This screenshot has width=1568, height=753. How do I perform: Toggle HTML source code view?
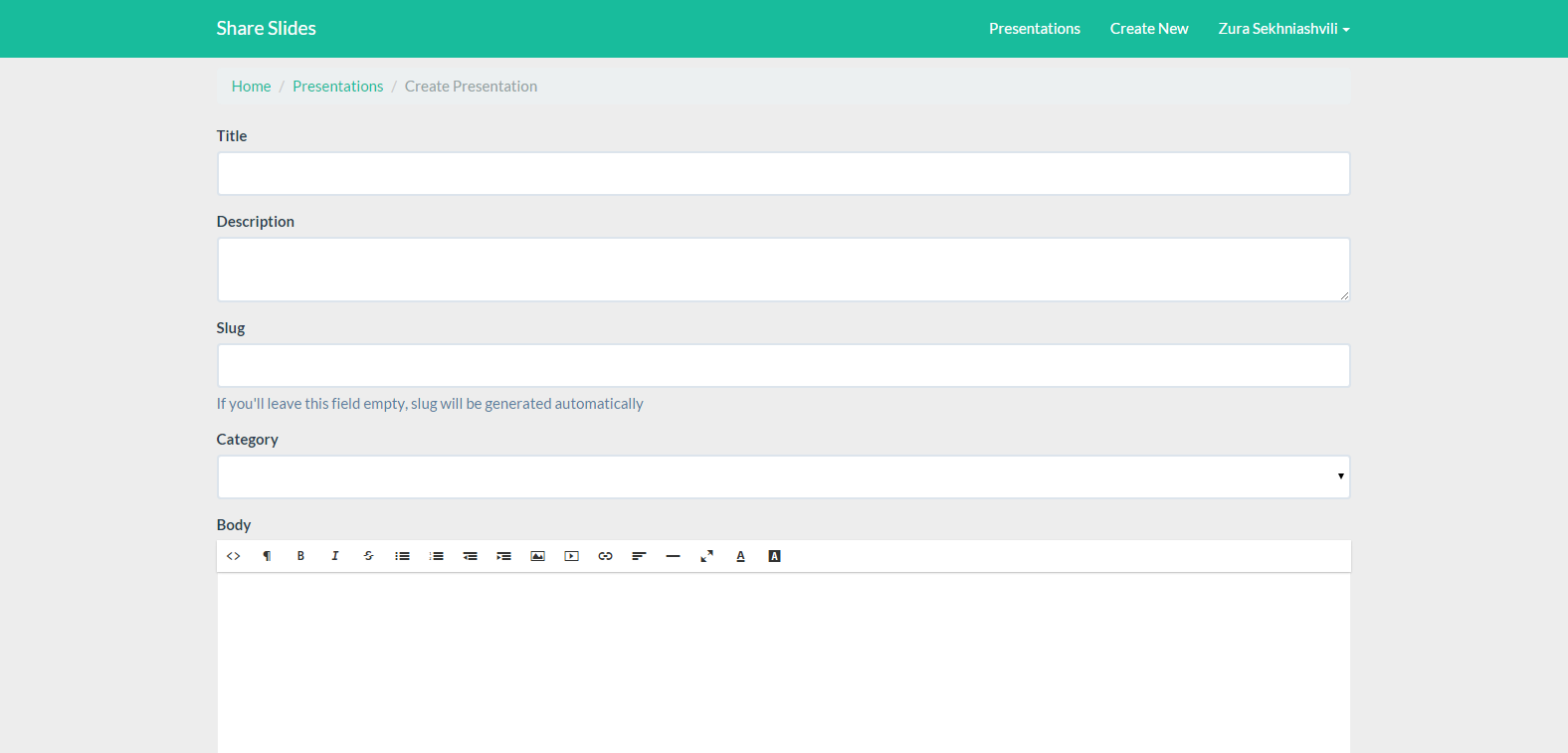click(x=234, y=556)
